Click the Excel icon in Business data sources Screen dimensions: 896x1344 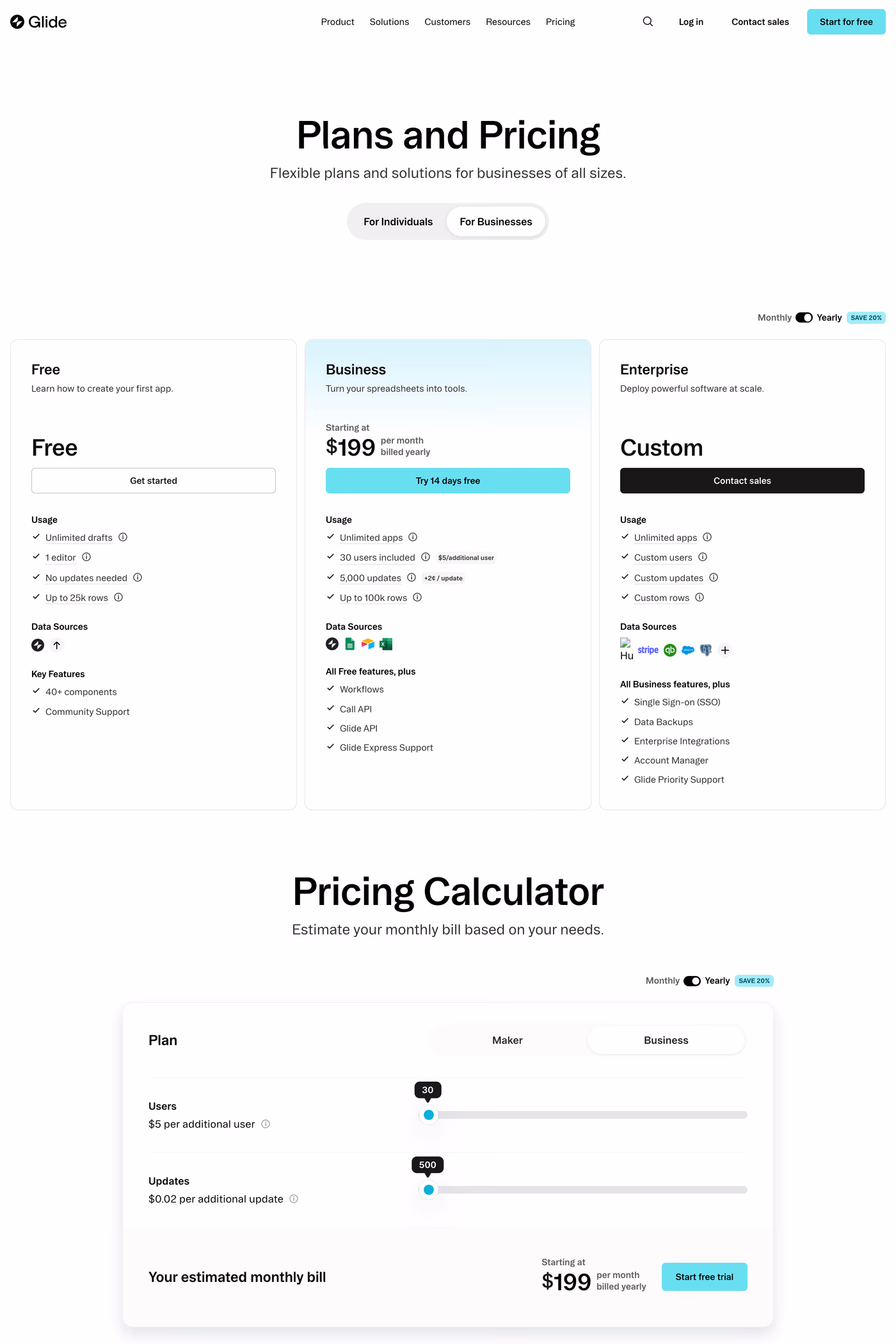click(x=386, y=644)
